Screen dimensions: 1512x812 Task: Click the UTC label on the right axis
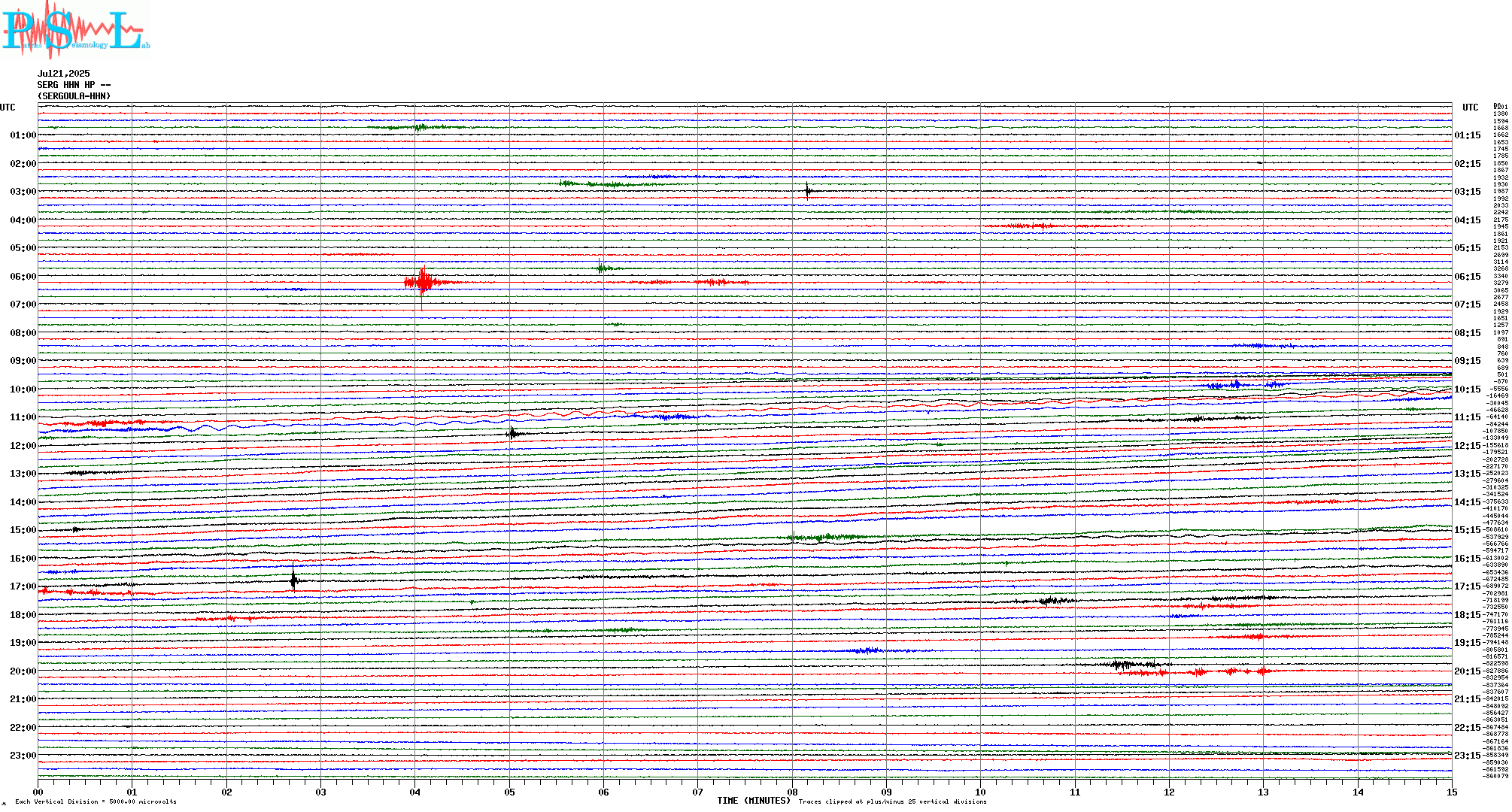coord(1471,108)
